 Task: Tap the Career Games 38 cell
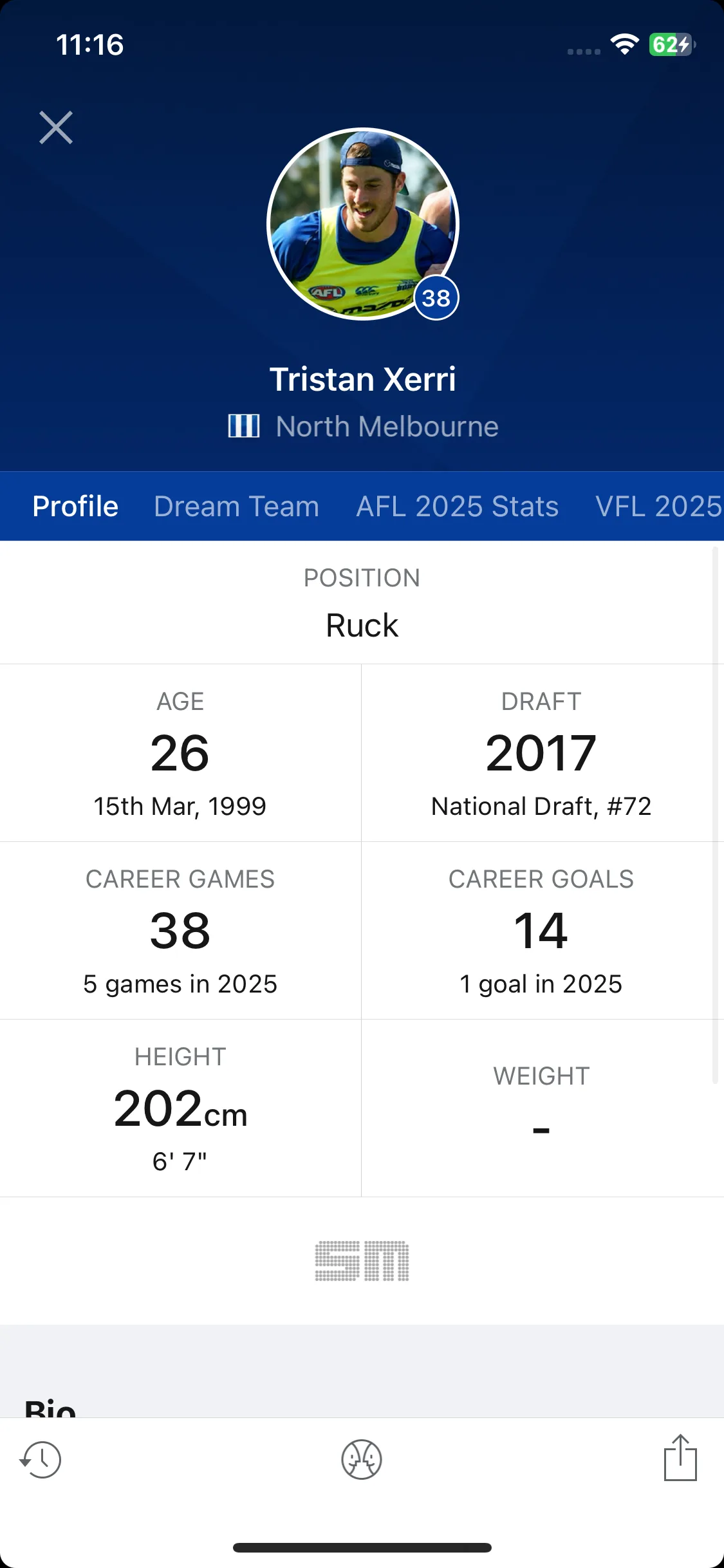180,931
